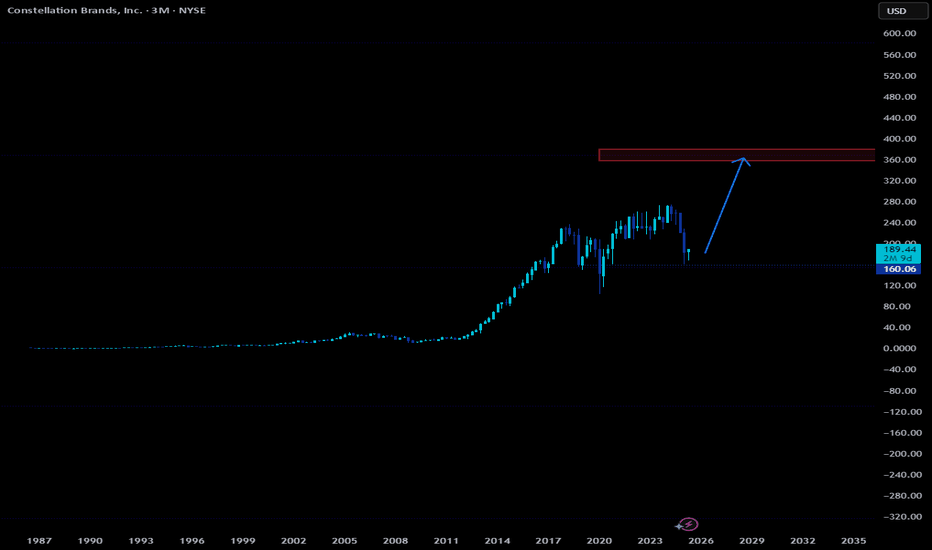932x550 pixels.
Task: Click the 1990 time axis label
Action: point(90,540)
